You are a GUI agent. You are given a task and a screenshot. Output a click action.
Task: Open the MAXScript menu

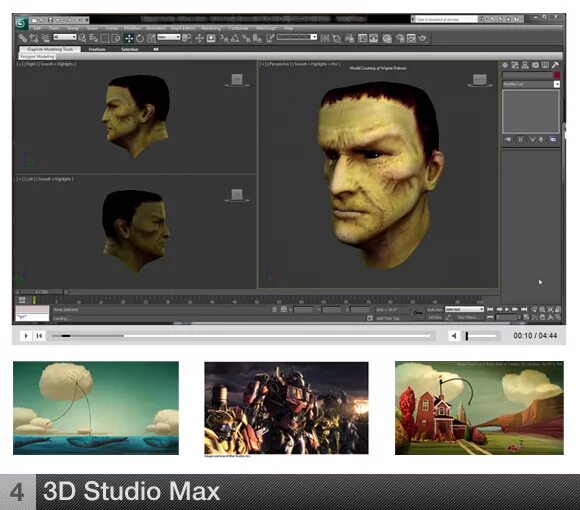[x=266, y=28]
